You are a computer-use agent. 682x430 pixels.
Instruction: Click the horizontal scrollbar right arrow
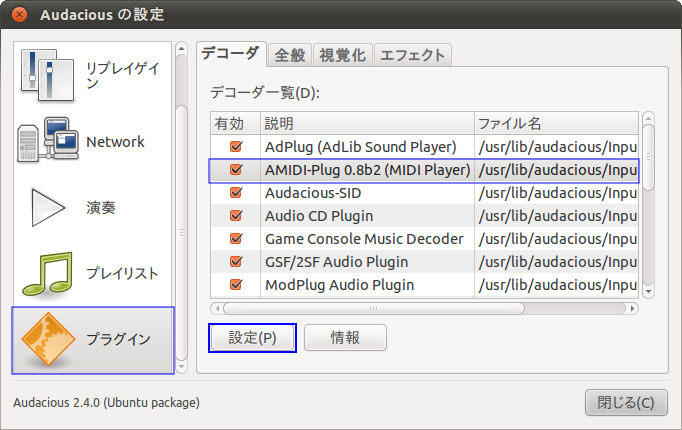coord(632,308)
